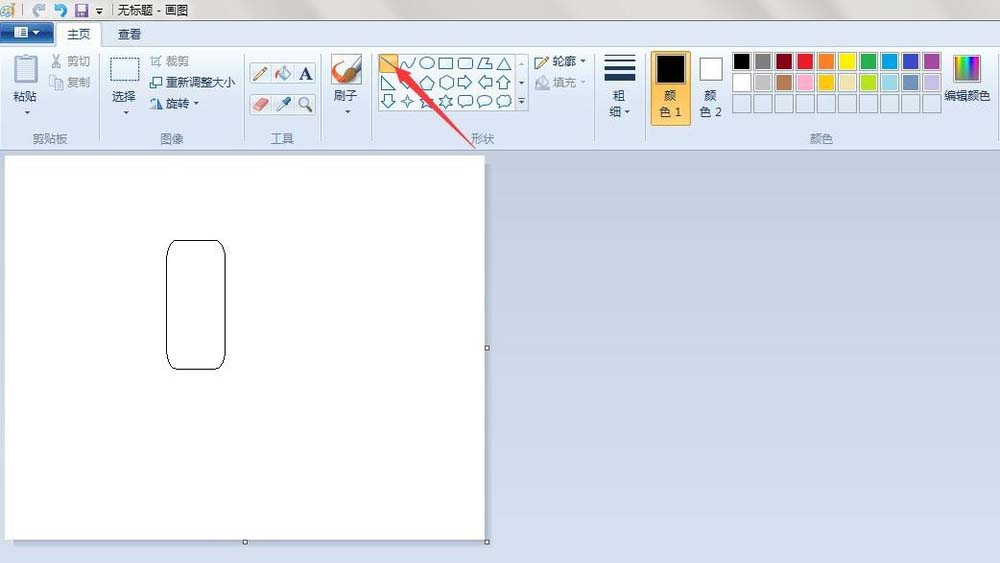Choose the Rounded rectangle shape

click(x=466, y=63)
